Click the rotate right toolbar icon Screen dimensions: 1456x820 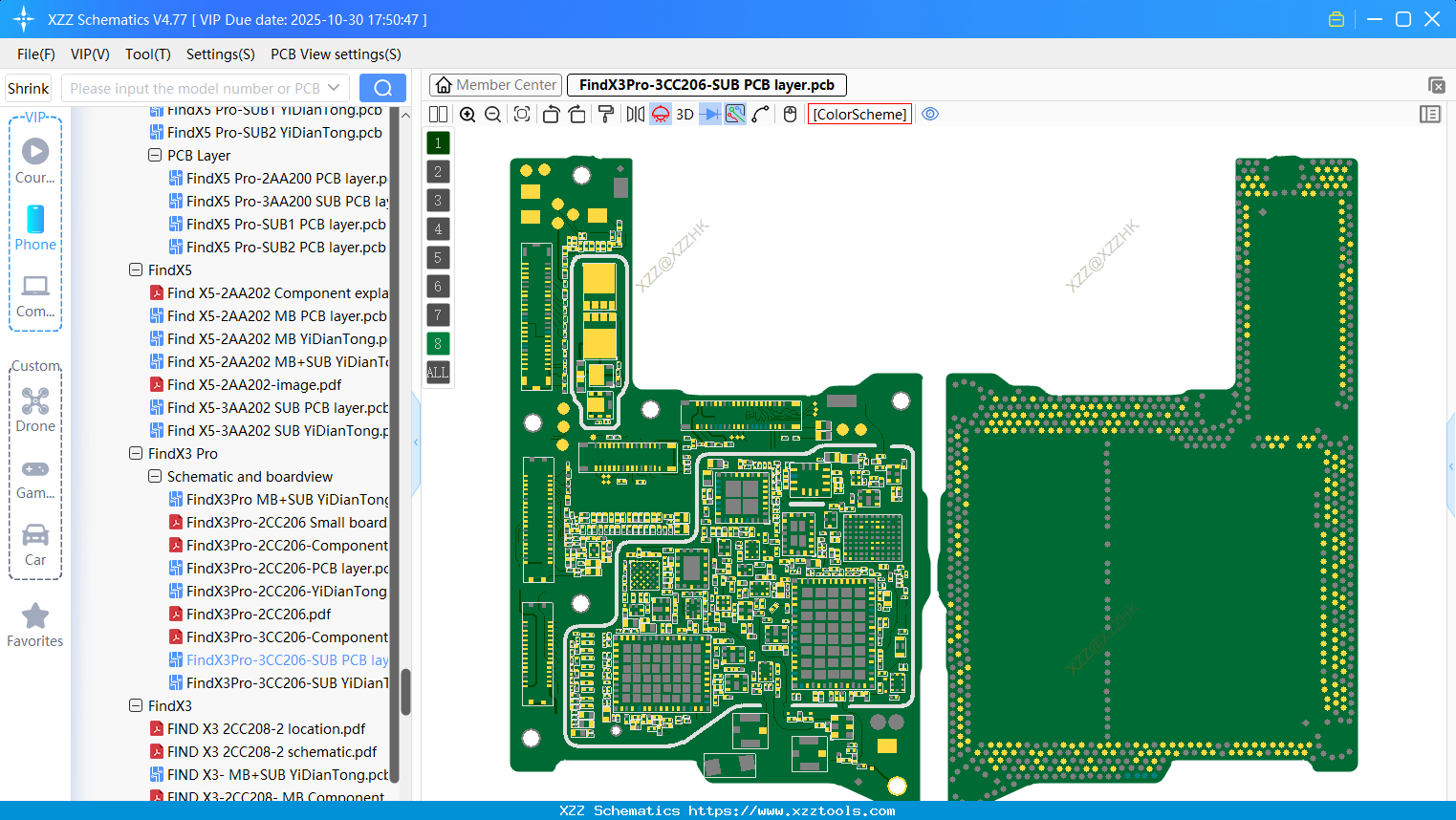pos(577,114)
